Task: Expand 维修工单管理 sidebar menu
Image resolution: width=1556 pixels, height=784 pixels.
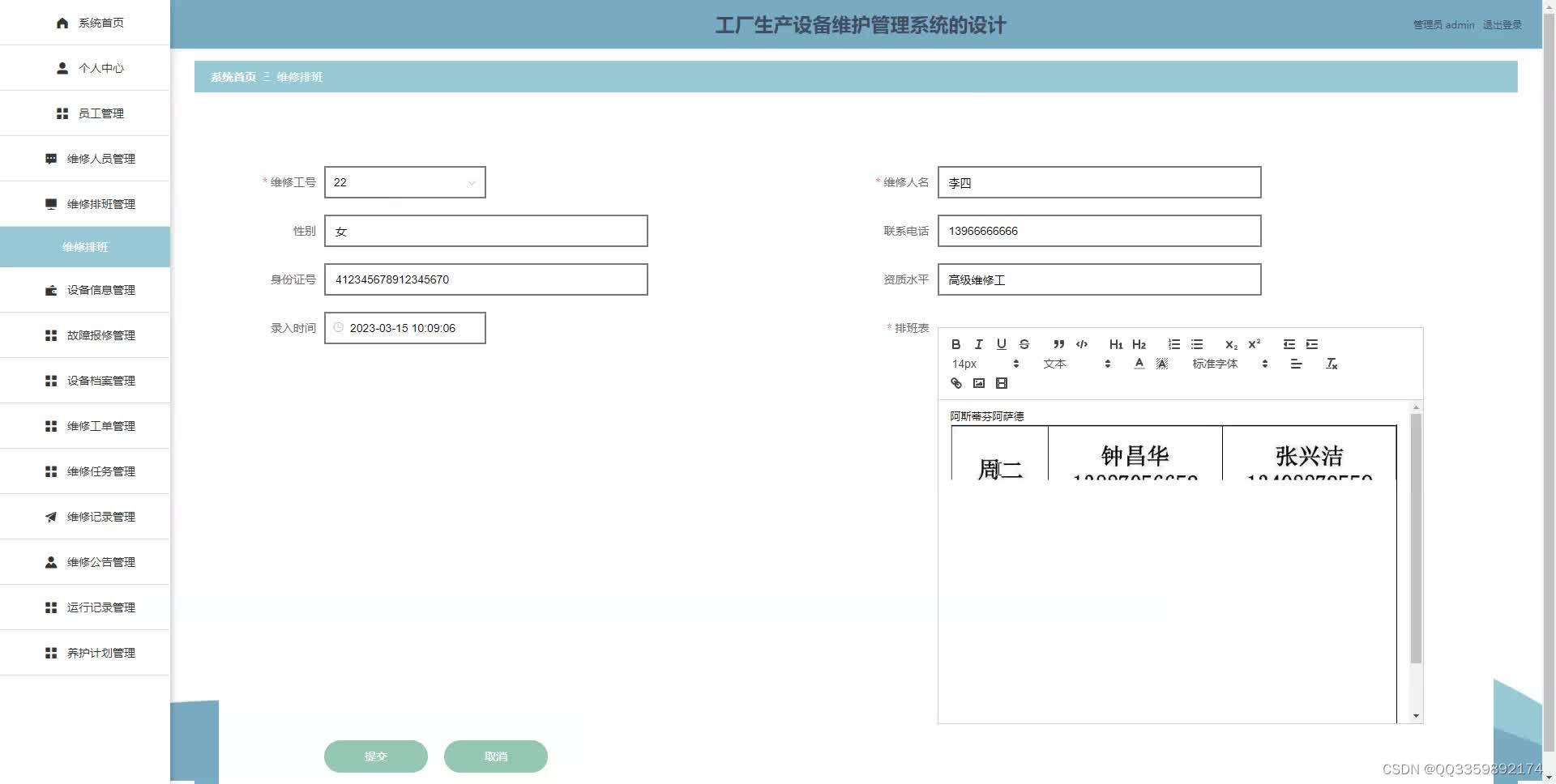Action: [85, 426]
